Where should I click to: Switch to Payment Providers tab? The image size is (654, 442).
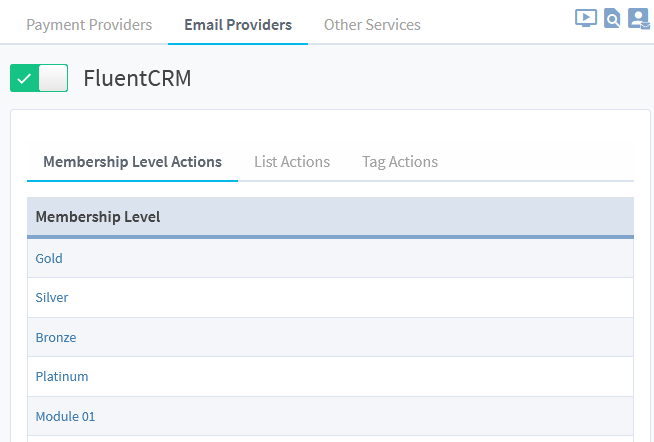pyautogui.click(x=89, y=24)
